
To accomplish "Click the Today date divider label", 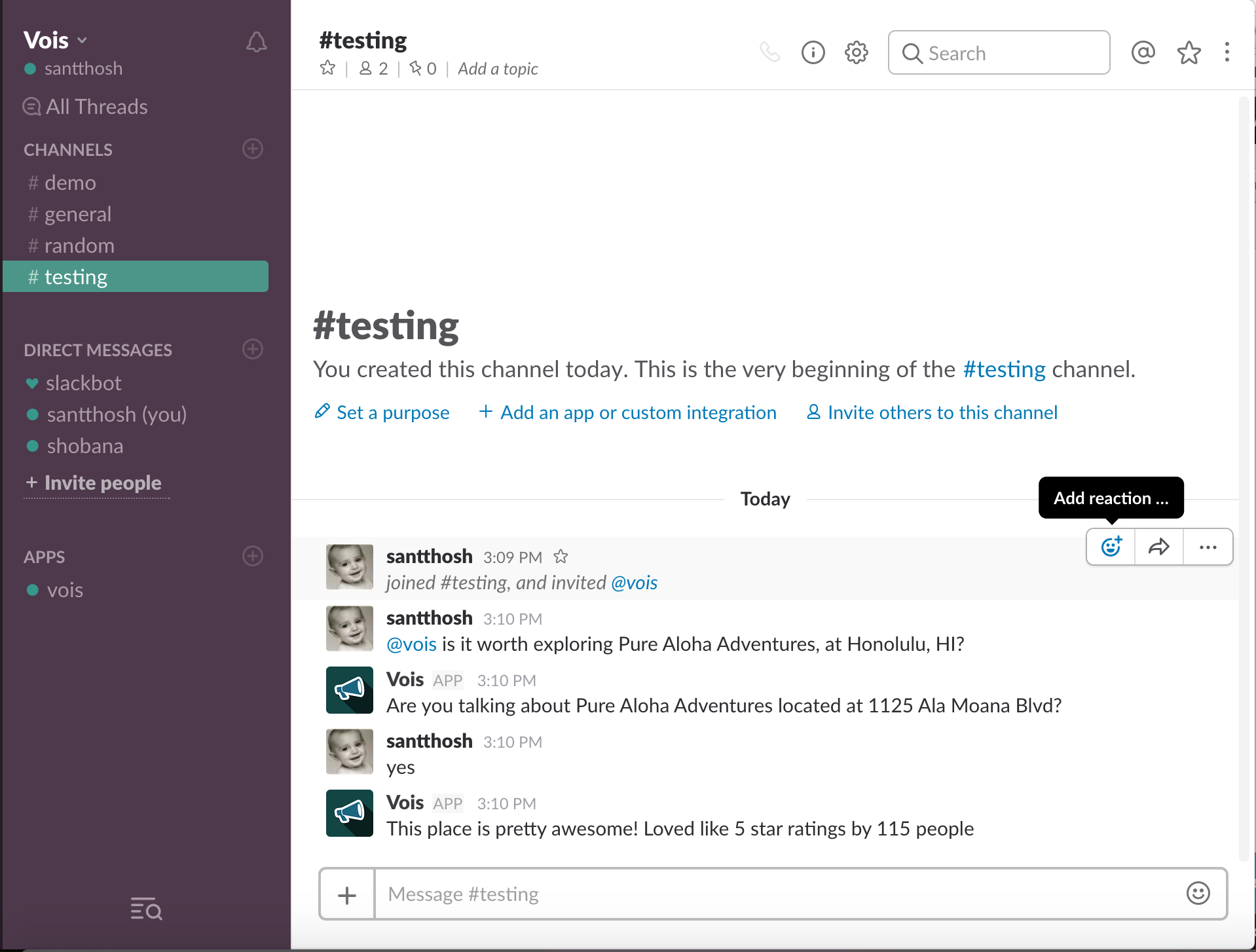I will coord(765,499).
